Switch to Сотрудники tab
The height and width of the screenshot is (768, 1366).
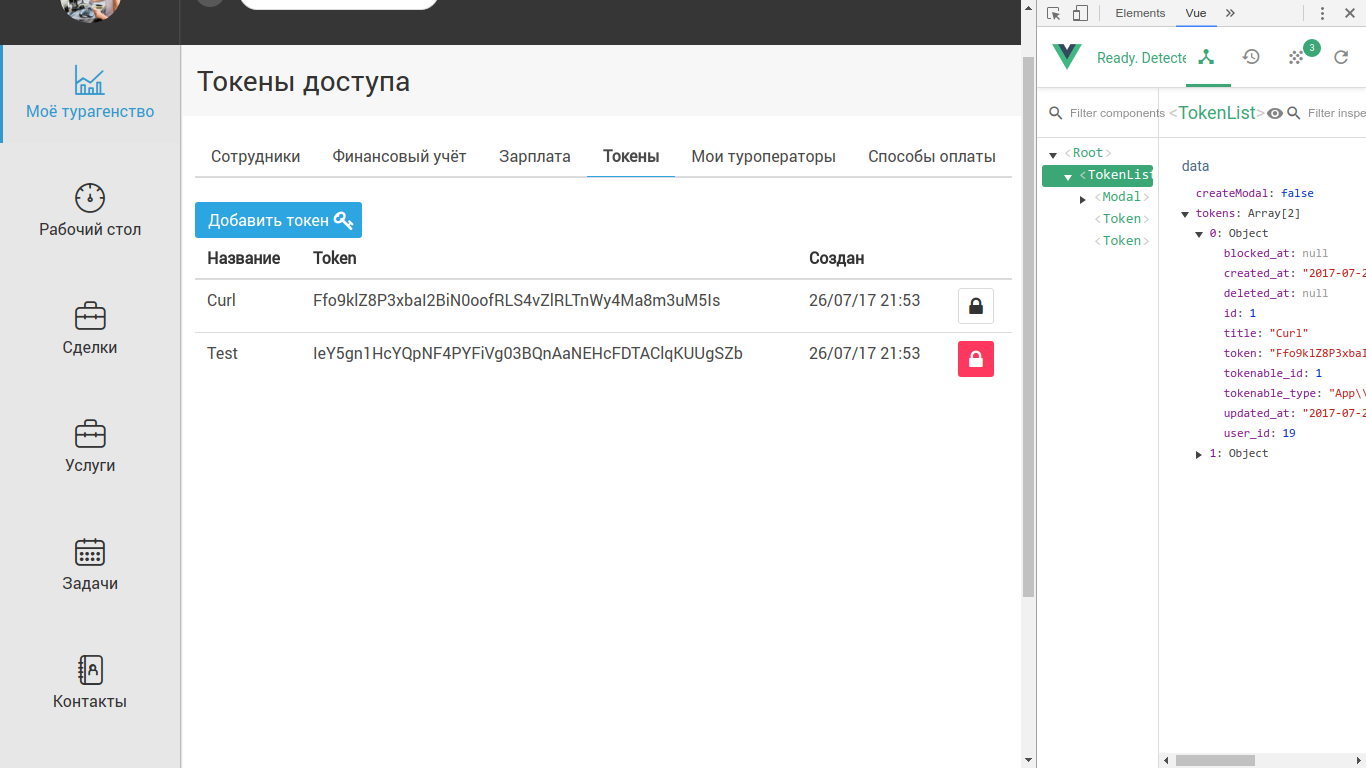[255, 156]
